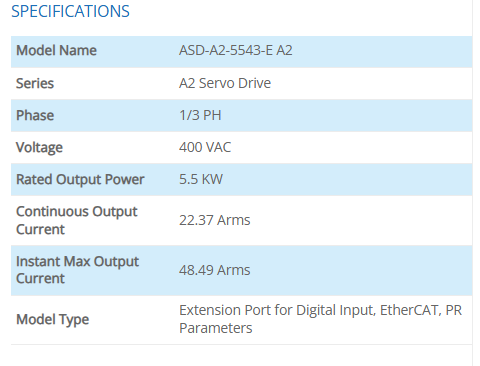Click the Extension Port for Digital Input text
This screenshot has height=366, width=480.
pos(277,310)
